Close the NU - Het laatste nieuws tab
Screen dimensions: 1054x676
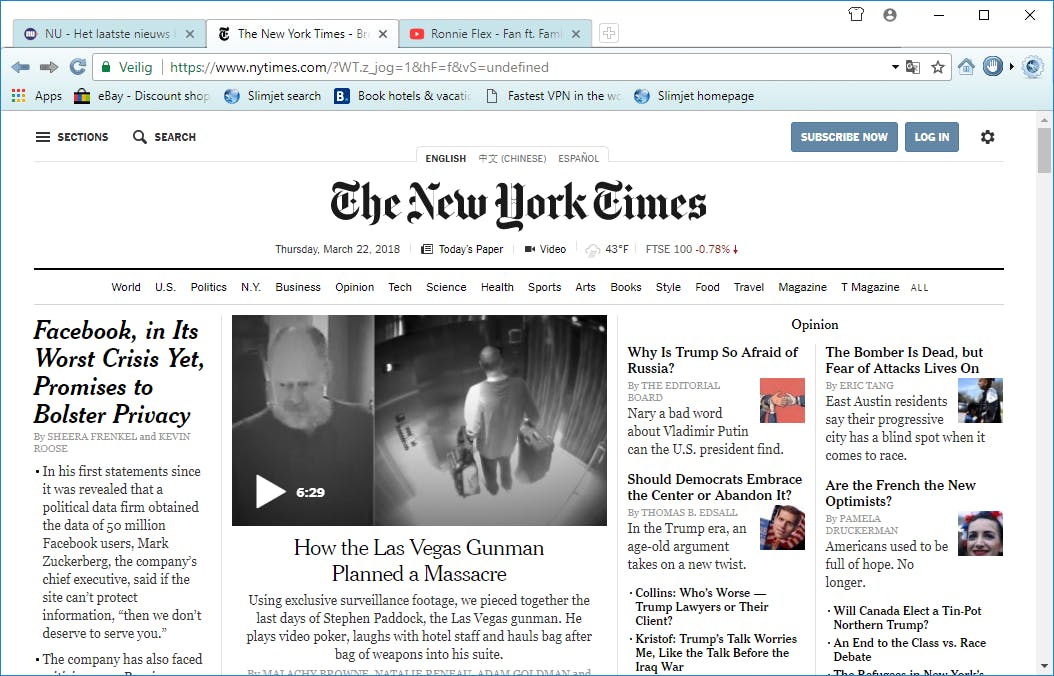(190, 34)
